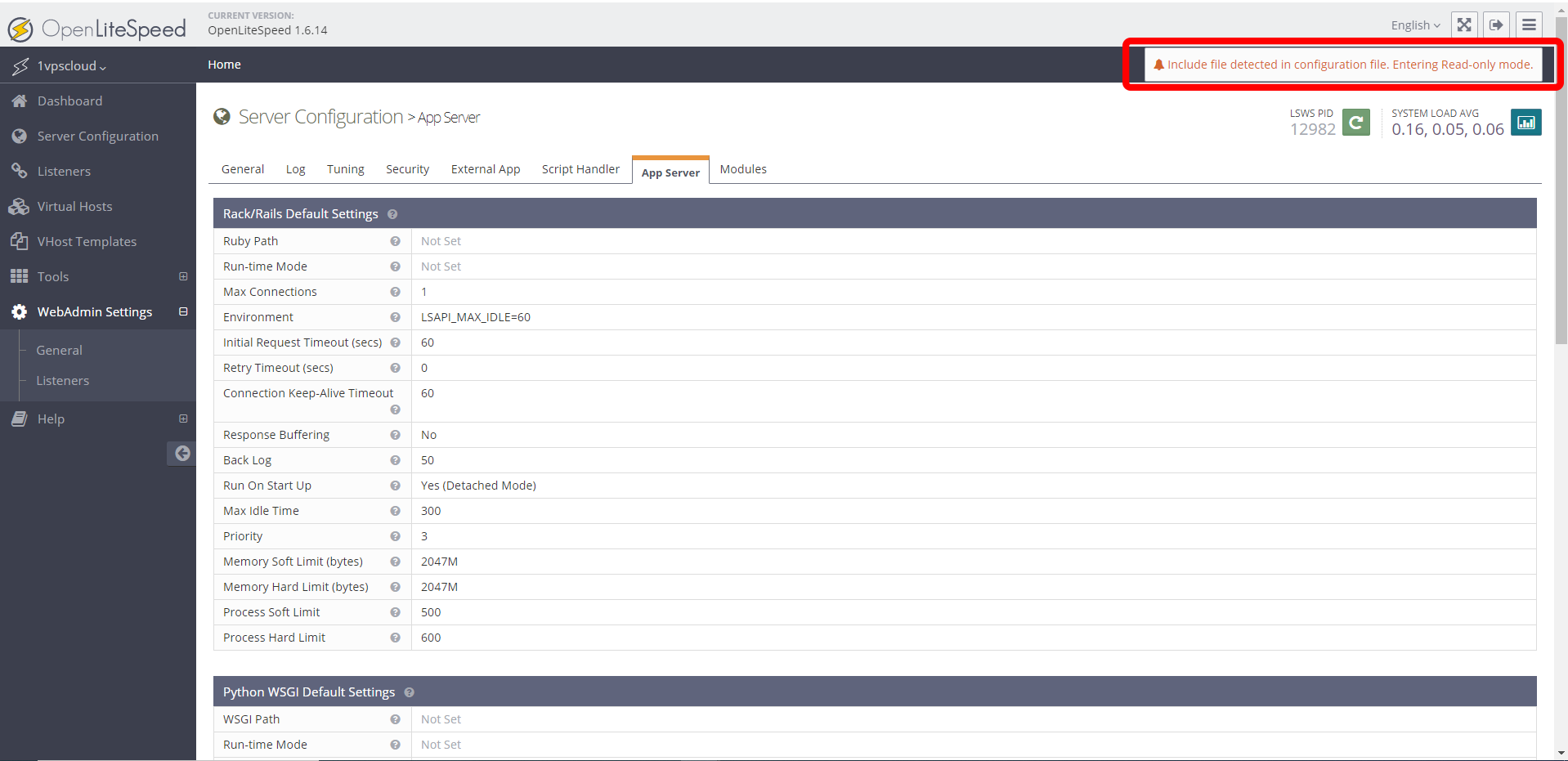Click the LSWS PID number 12982
Screen dimensions: 1568x761
click(x=1313, y=129)
